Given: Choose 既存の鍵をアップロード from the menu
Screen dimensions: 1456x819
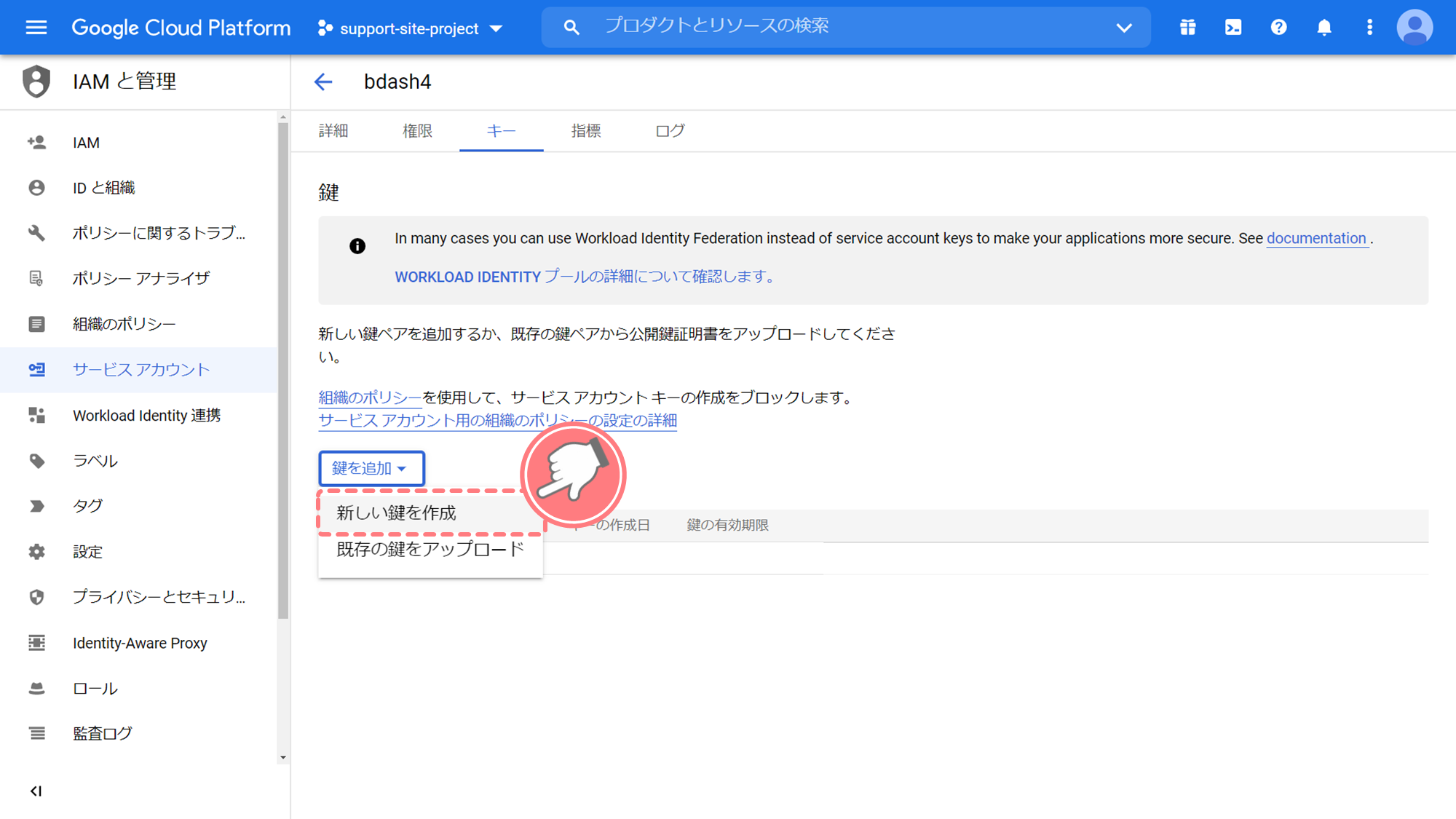Looking at the screenshot, I should point(430,550).
